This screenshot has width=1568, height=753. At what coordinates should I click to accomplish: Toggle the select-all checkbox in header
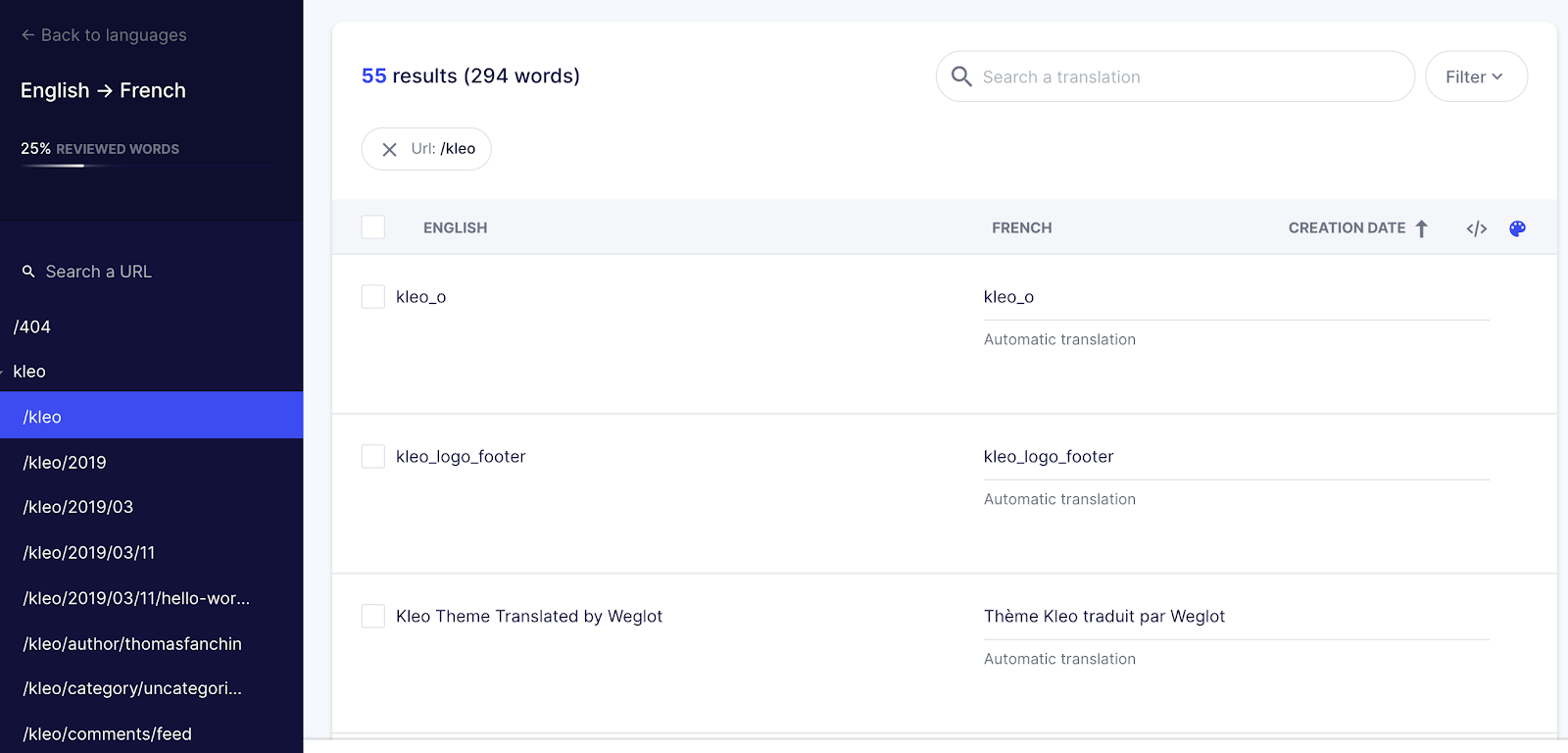click(x=373, y=227)
